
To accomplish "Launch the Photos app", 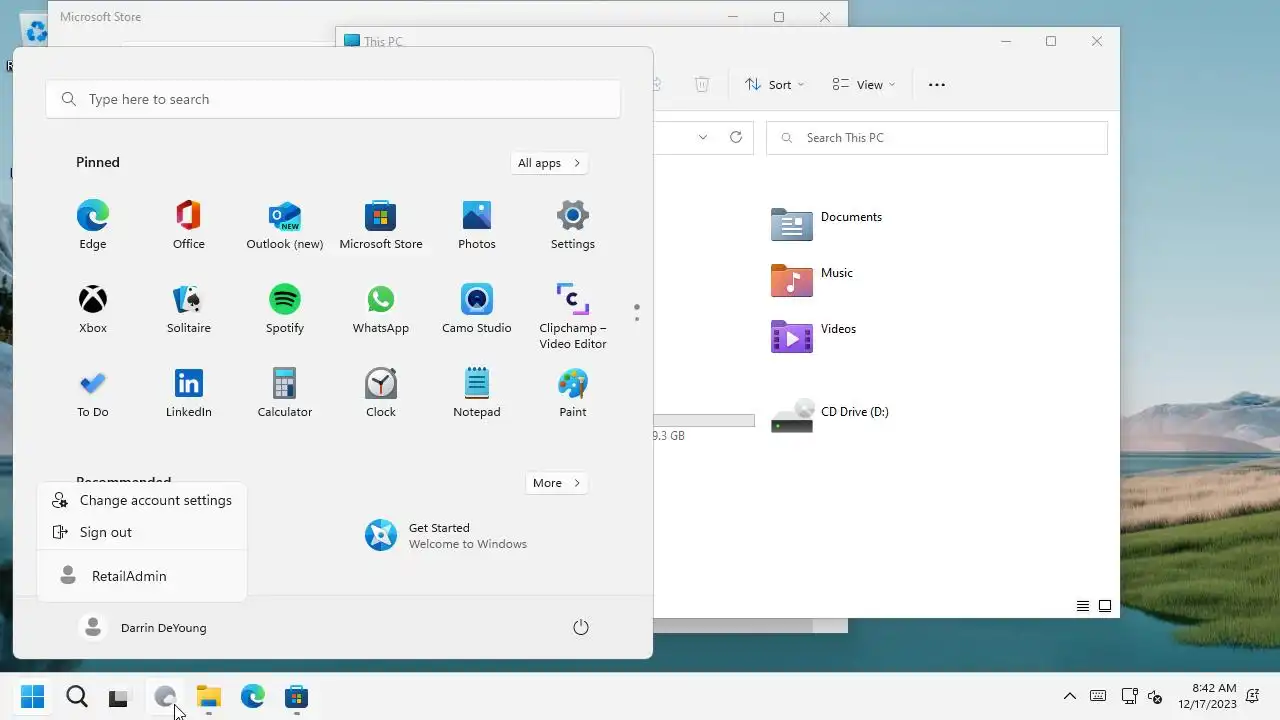I will coord(477,224).
